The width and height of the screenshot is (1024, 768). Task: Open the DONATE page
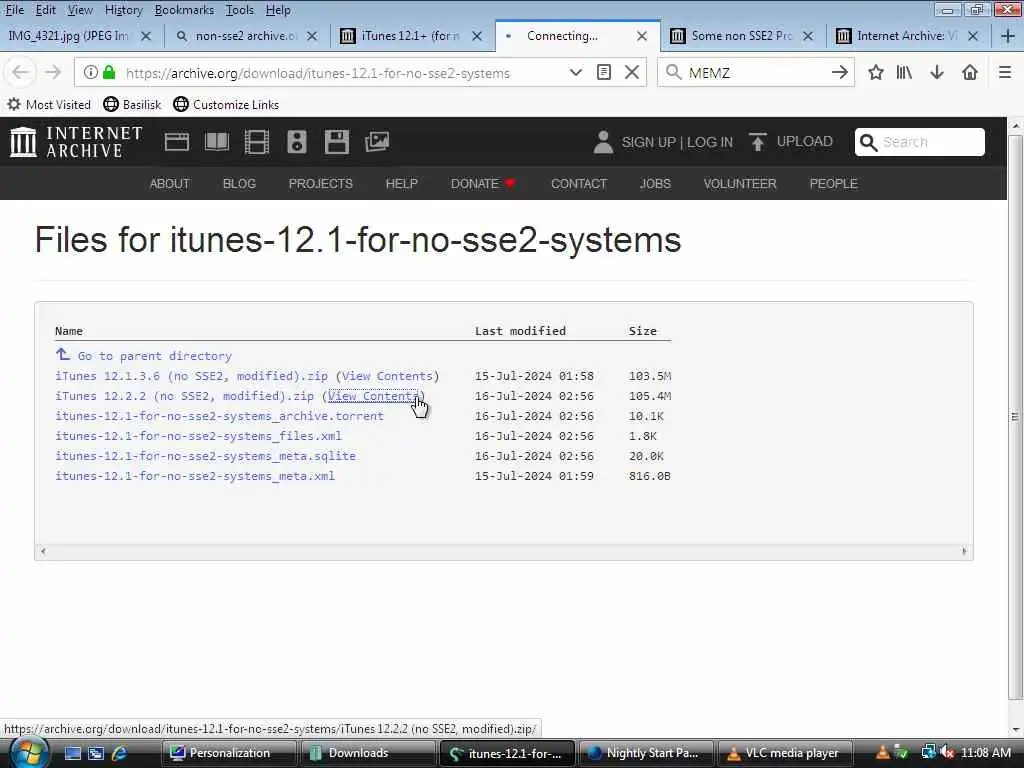point(483,184)
